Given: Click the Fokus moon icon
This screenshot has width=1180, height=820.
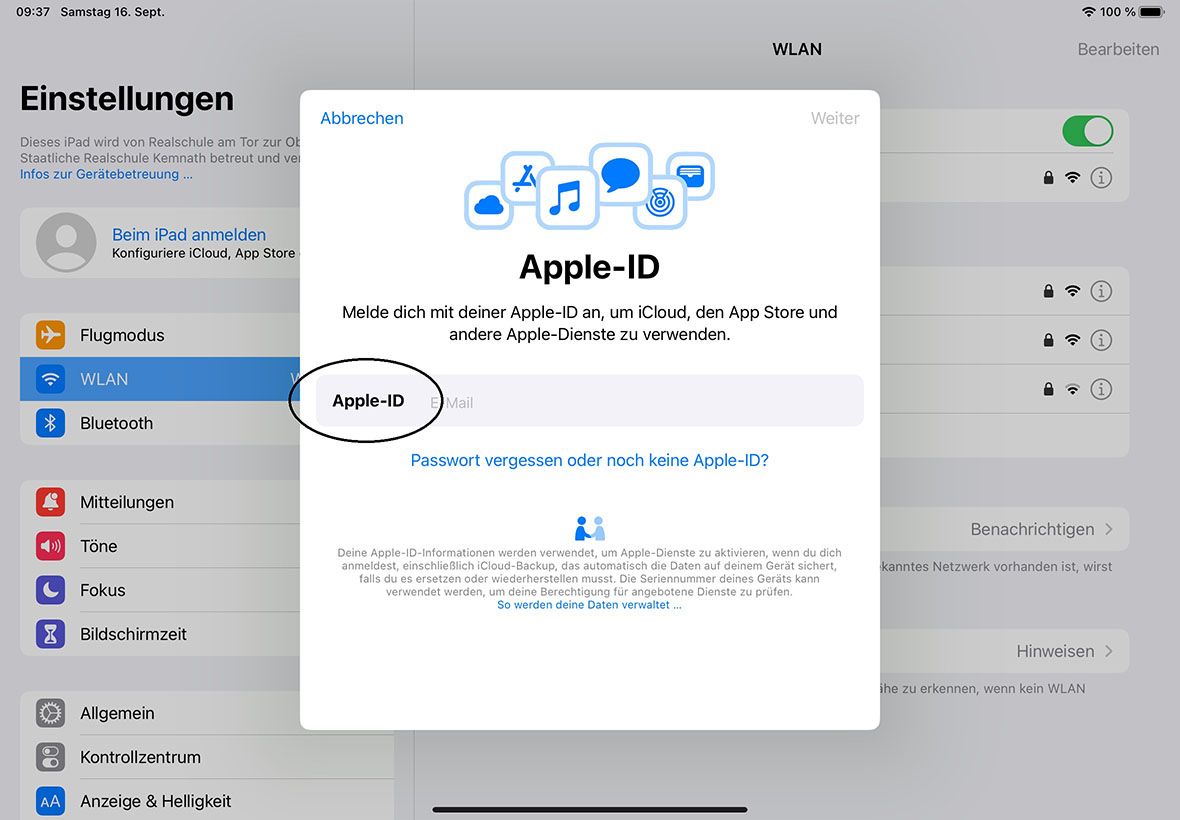Looking at the screenshot, I should tap(50, 590).
